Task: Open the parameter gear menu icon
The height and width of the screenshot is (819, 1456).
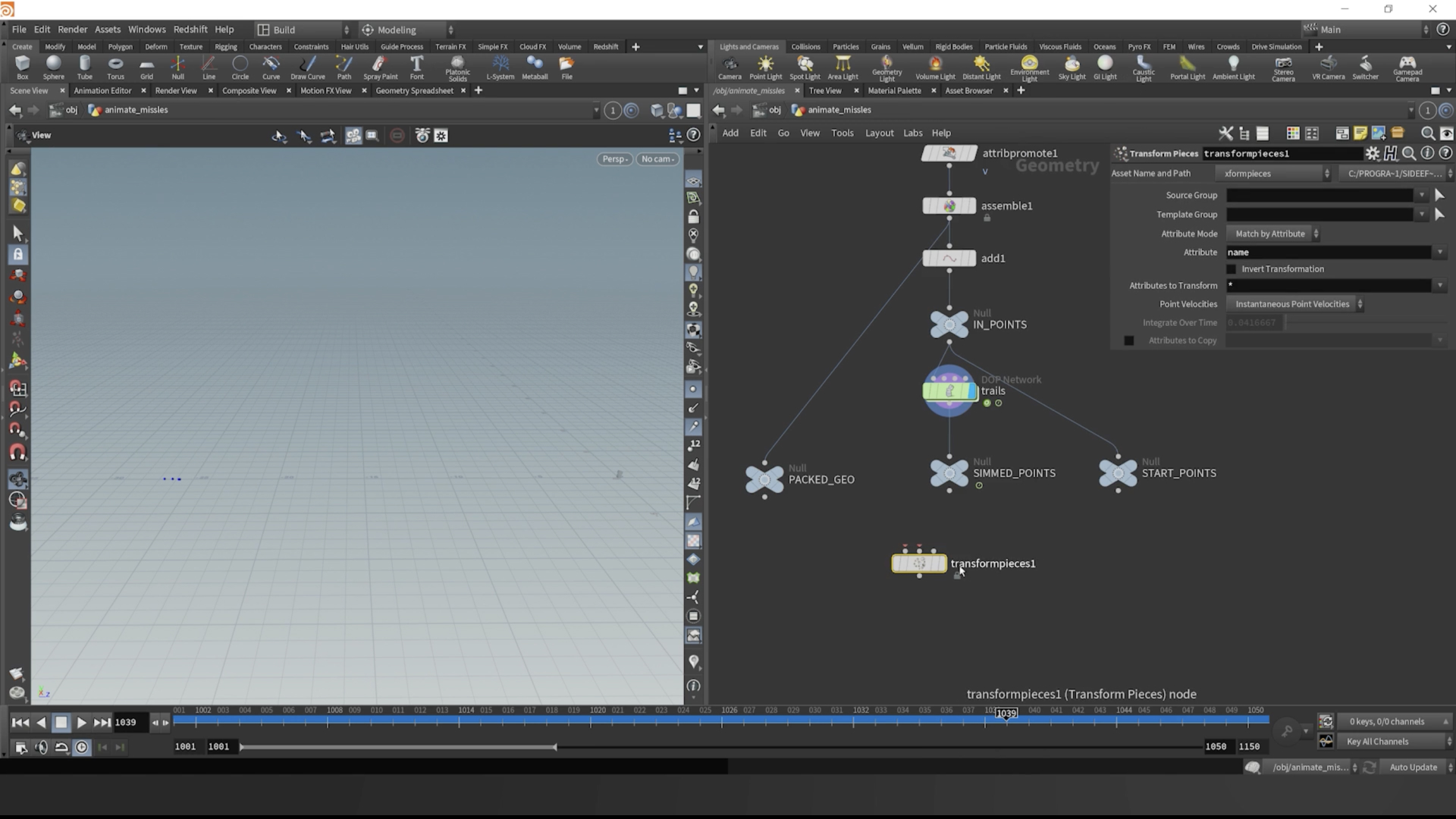Action: 1372,153
